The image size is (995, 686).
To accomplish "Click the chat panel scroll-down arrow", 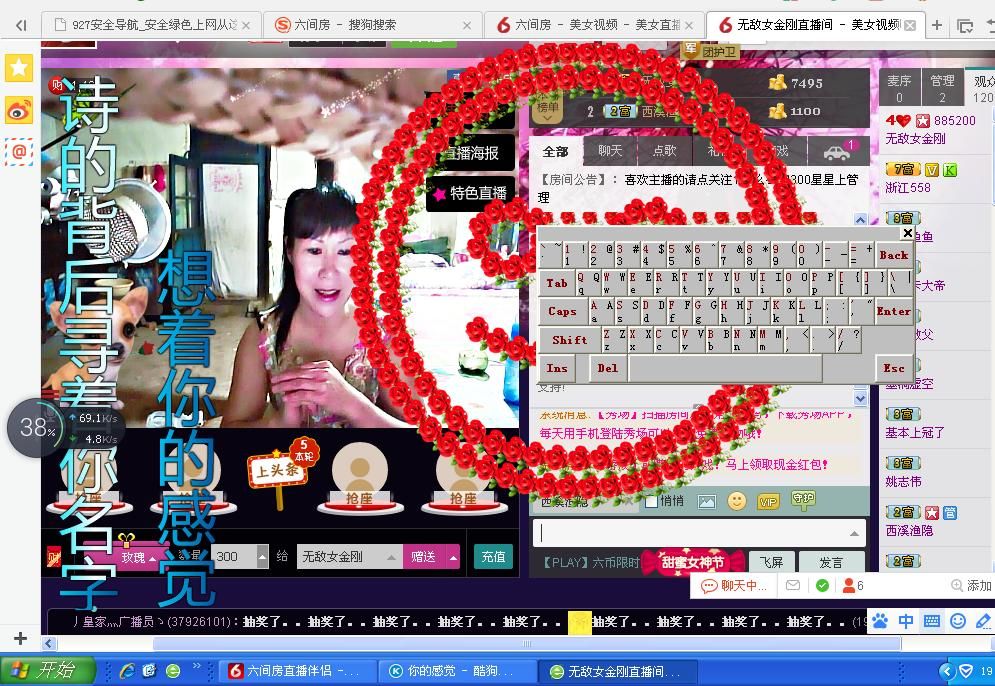I will point(860,399).
